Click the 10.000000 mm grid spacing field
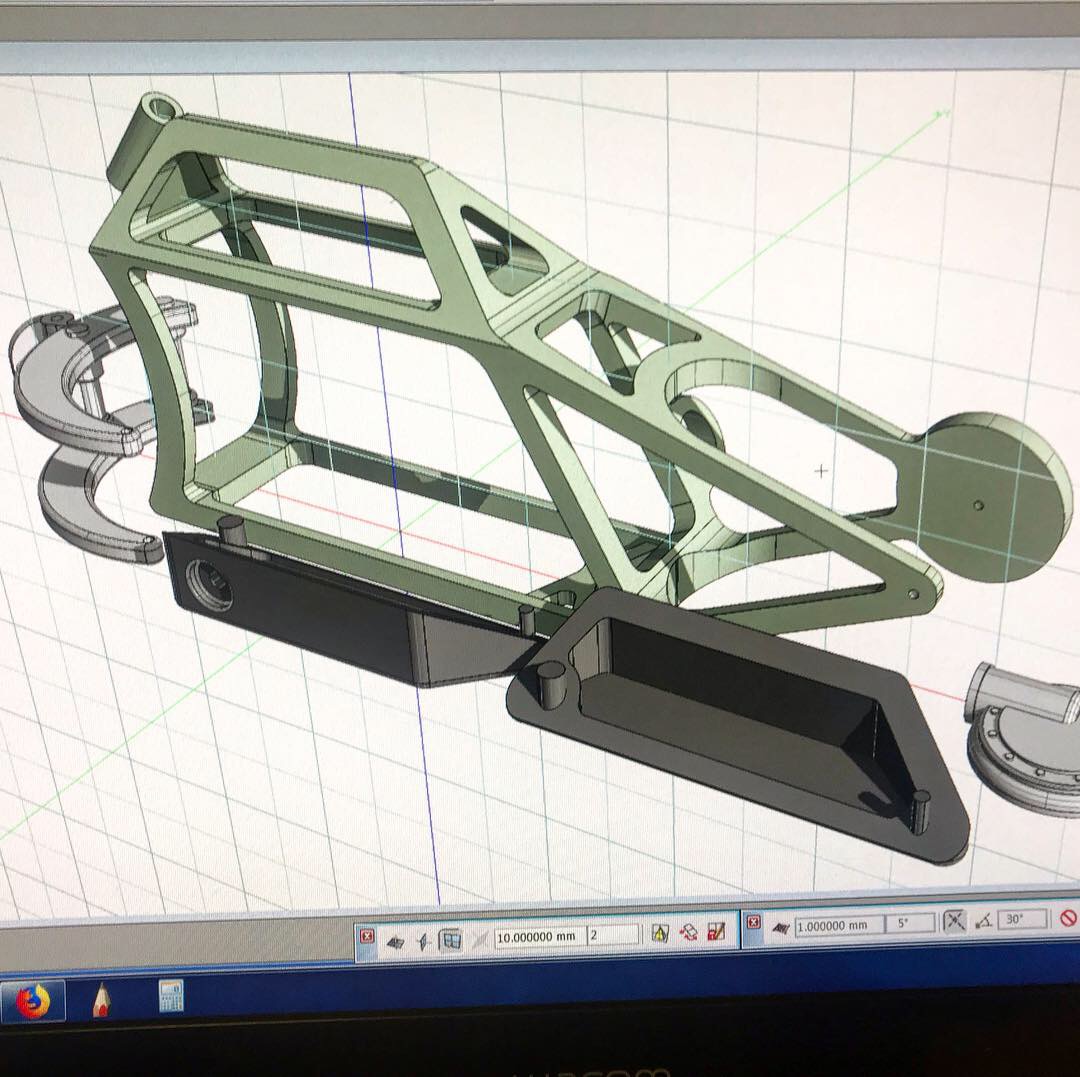The width and height of the screenshot is (1080, 1077). [x=537, y=936]
